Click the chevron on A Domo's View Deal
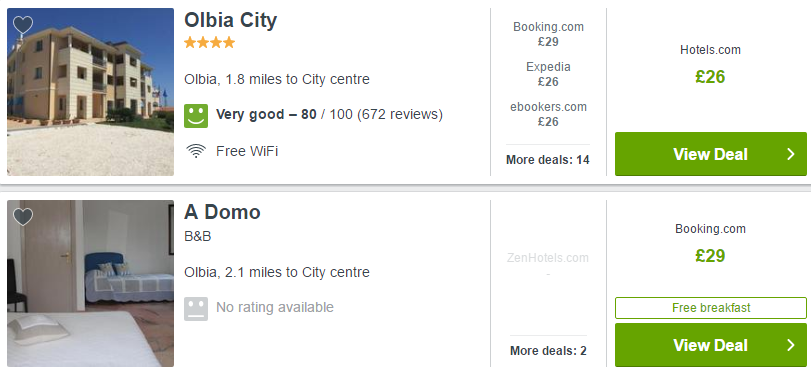This screenshot has height=369, width=811. (790, 345)
